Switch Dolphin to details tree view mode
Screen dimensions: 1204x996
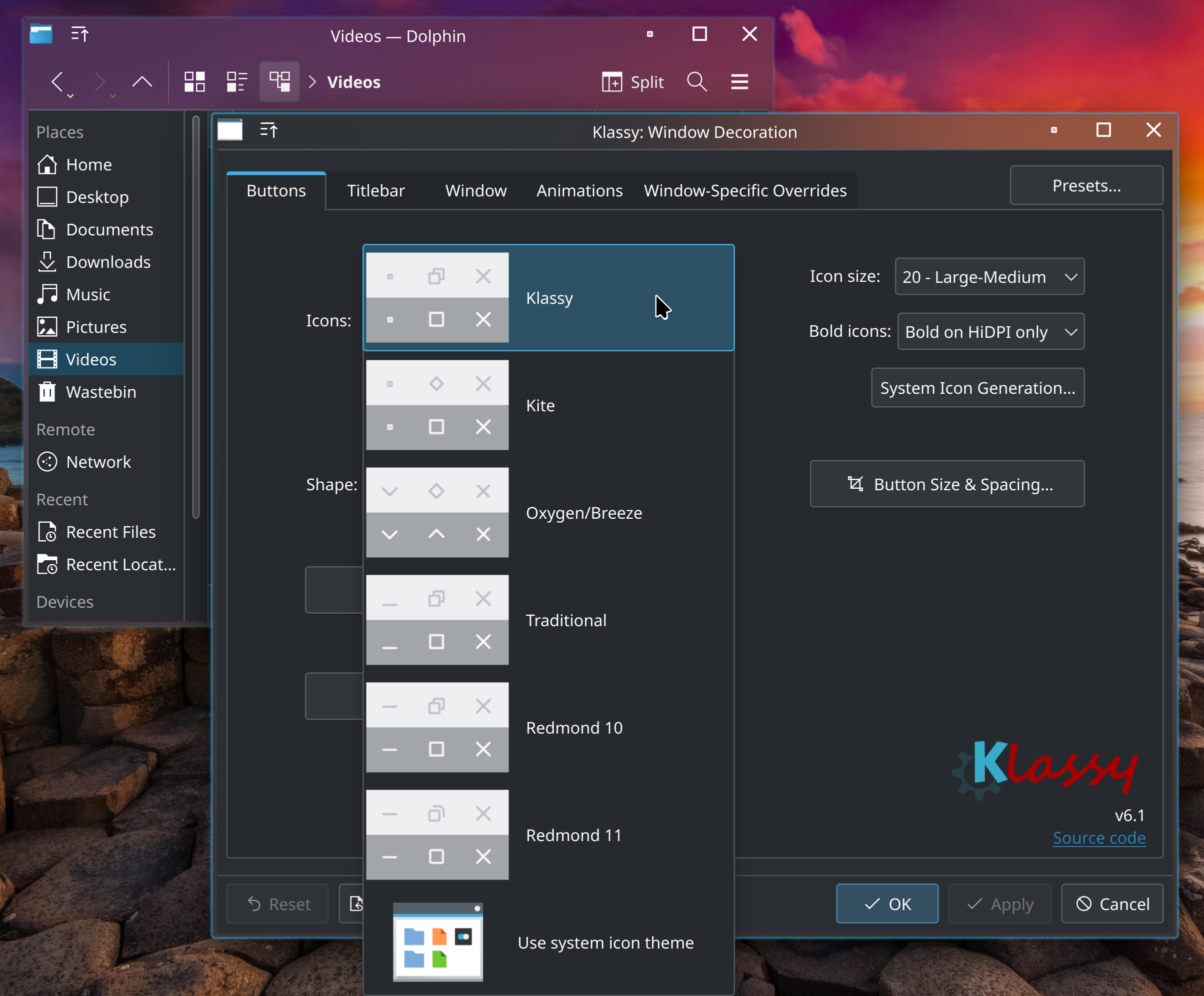[280, 82]
